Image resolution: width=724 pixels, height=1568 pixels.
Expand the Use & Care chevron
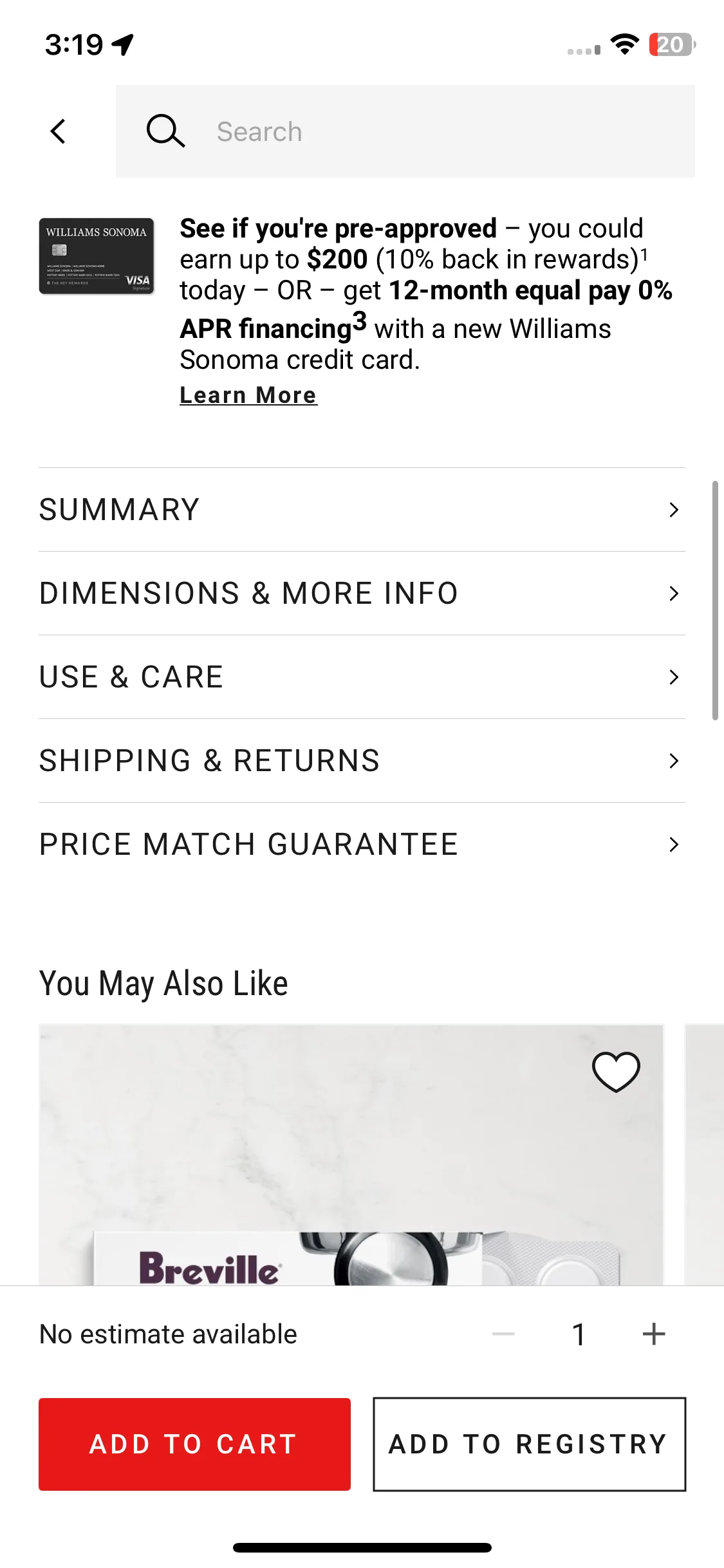(674, 677)
